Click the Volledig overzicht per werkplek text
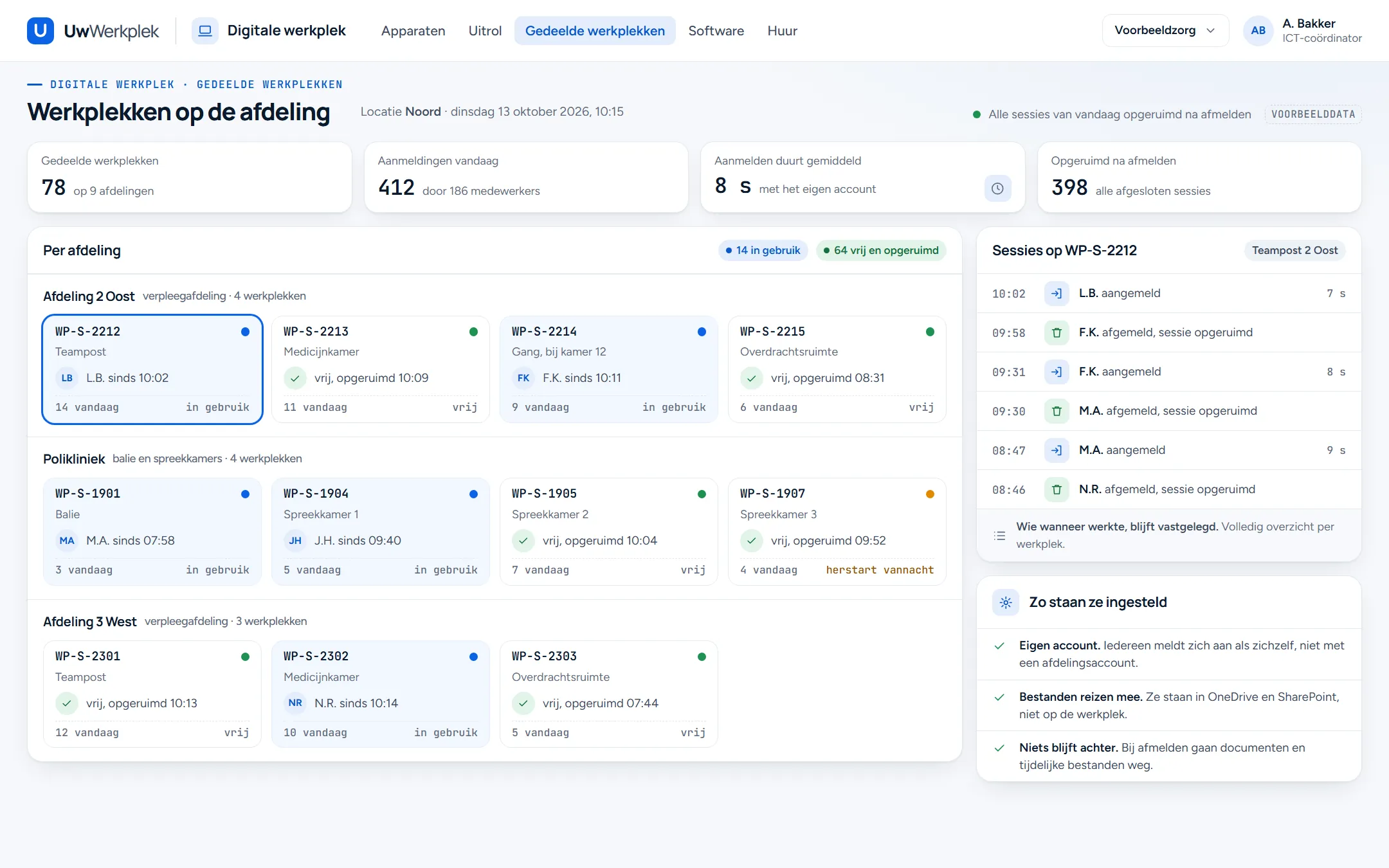The width and height of the screenshot is (1389, 868). pos(1175,536)
